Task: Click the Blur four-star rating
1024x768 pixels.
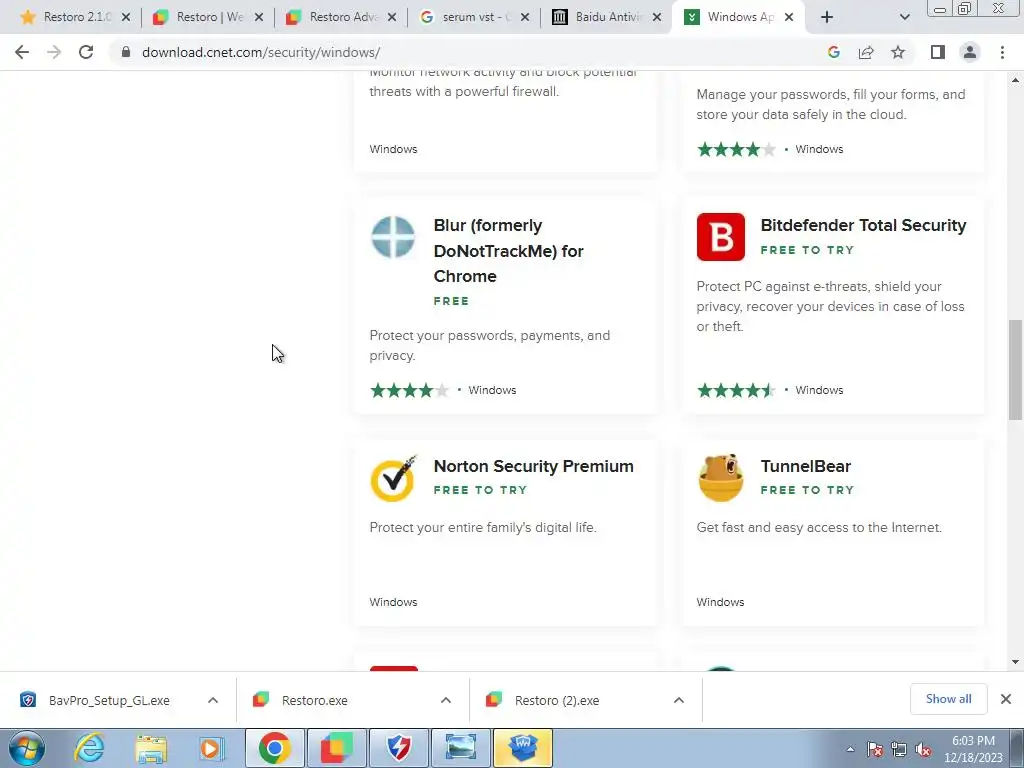Action: click(x=409, y=391)
